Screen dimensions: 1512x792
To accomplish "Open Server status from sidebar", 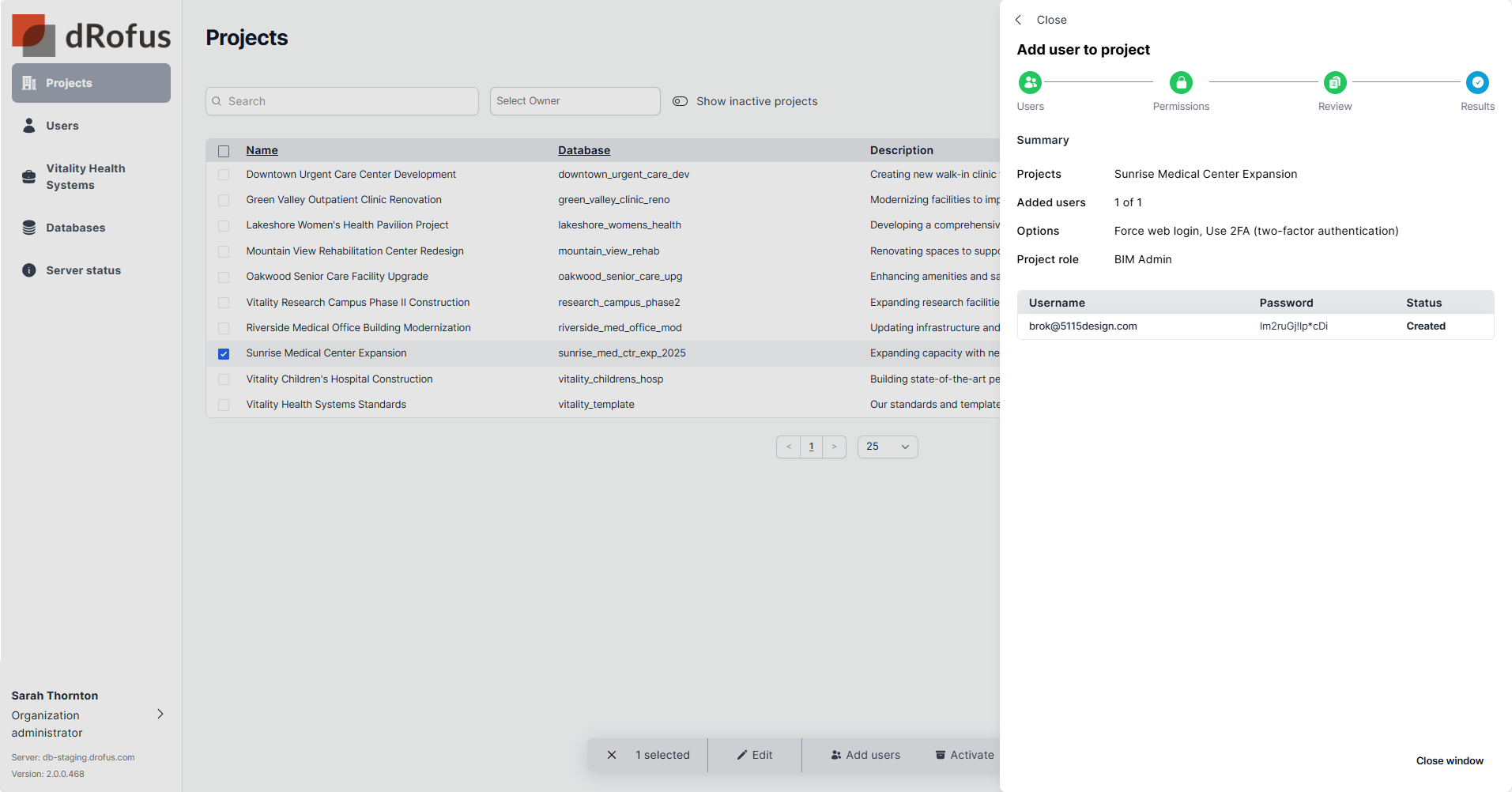I will click(x=83, y=270).
